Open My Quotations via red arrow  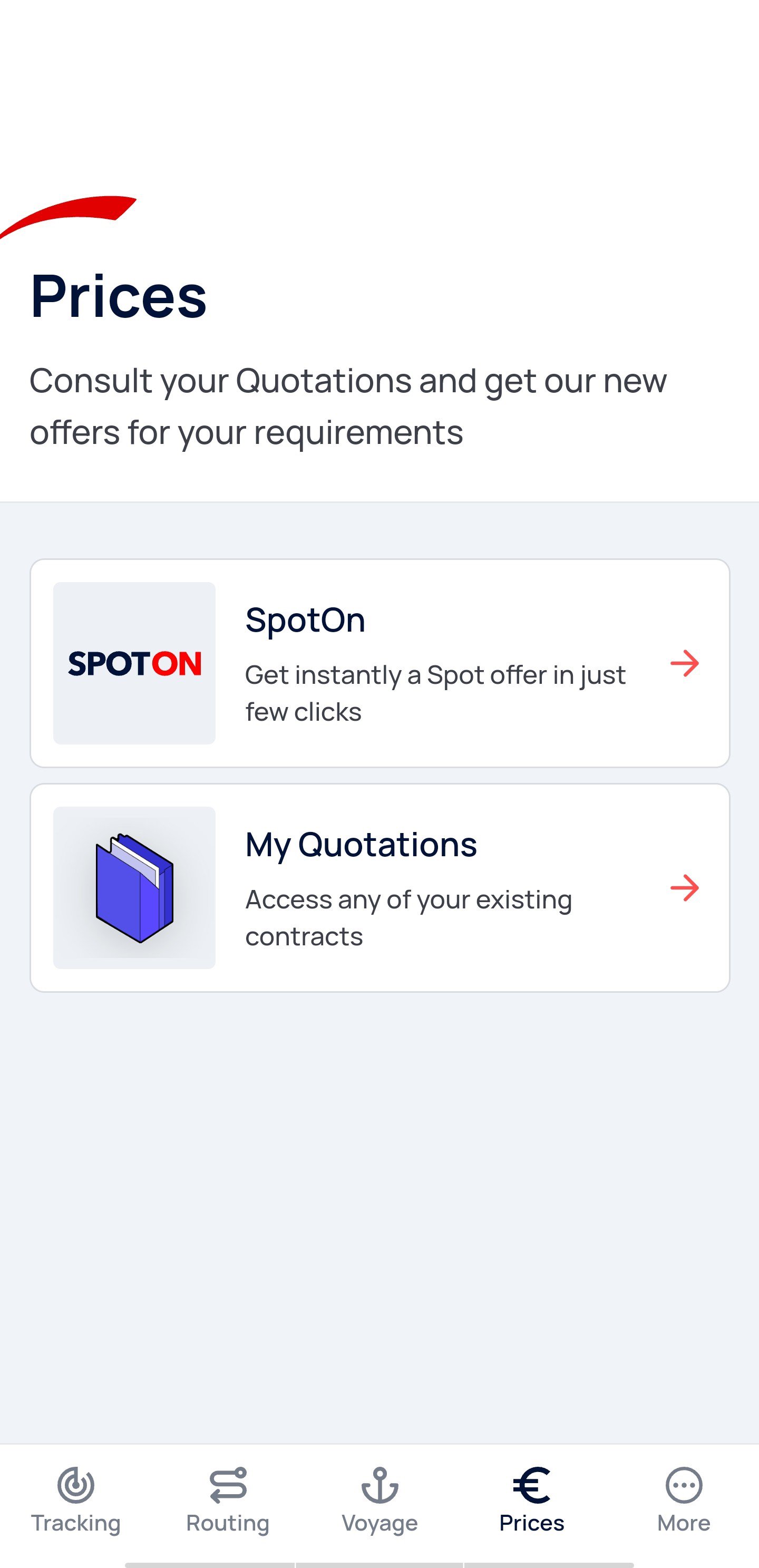(x=684, y=887)
